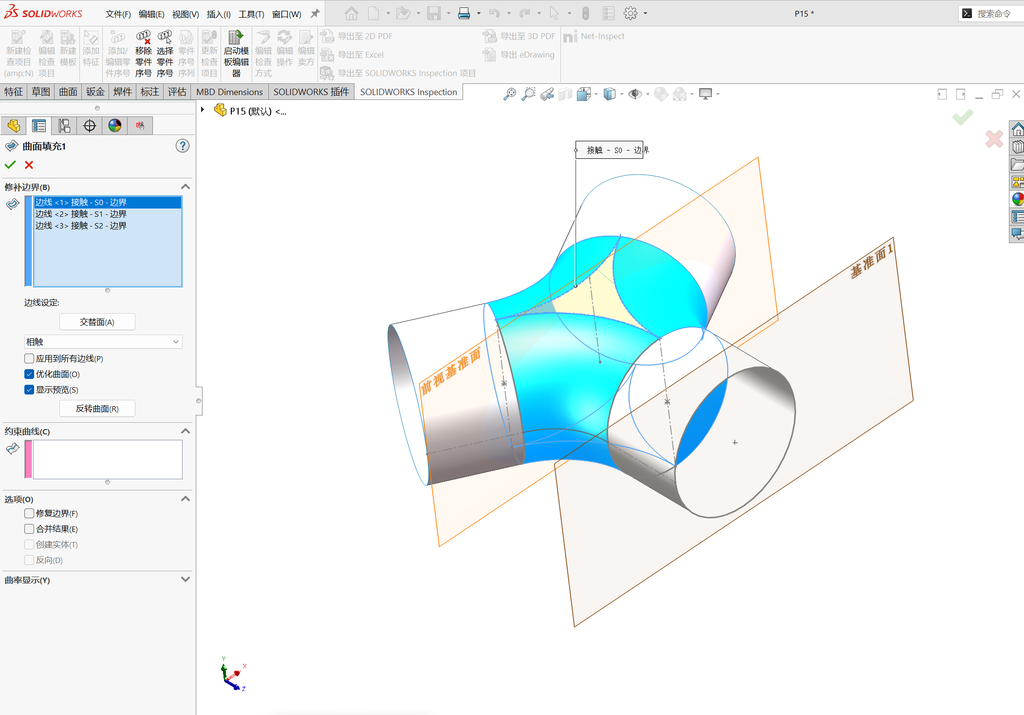Collapse the 修补边界(B) section
The image size is (1024, 715).
coord(185,187)
